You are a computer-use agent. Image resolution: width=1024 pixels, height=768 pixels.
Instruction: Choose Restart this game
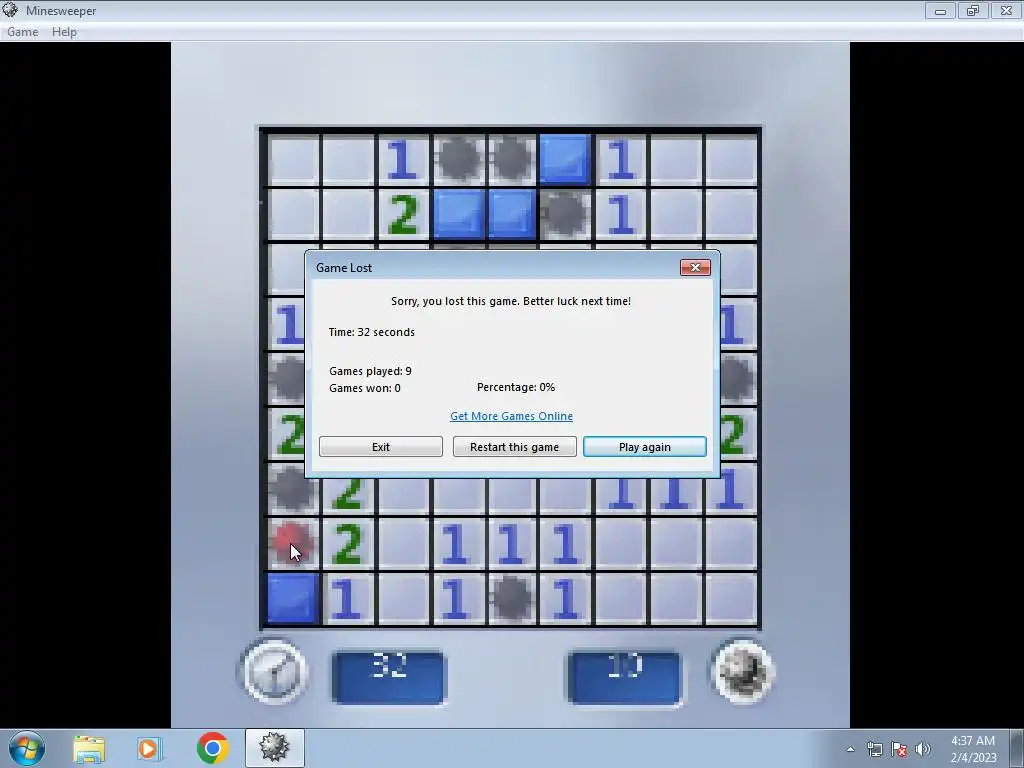515,447
